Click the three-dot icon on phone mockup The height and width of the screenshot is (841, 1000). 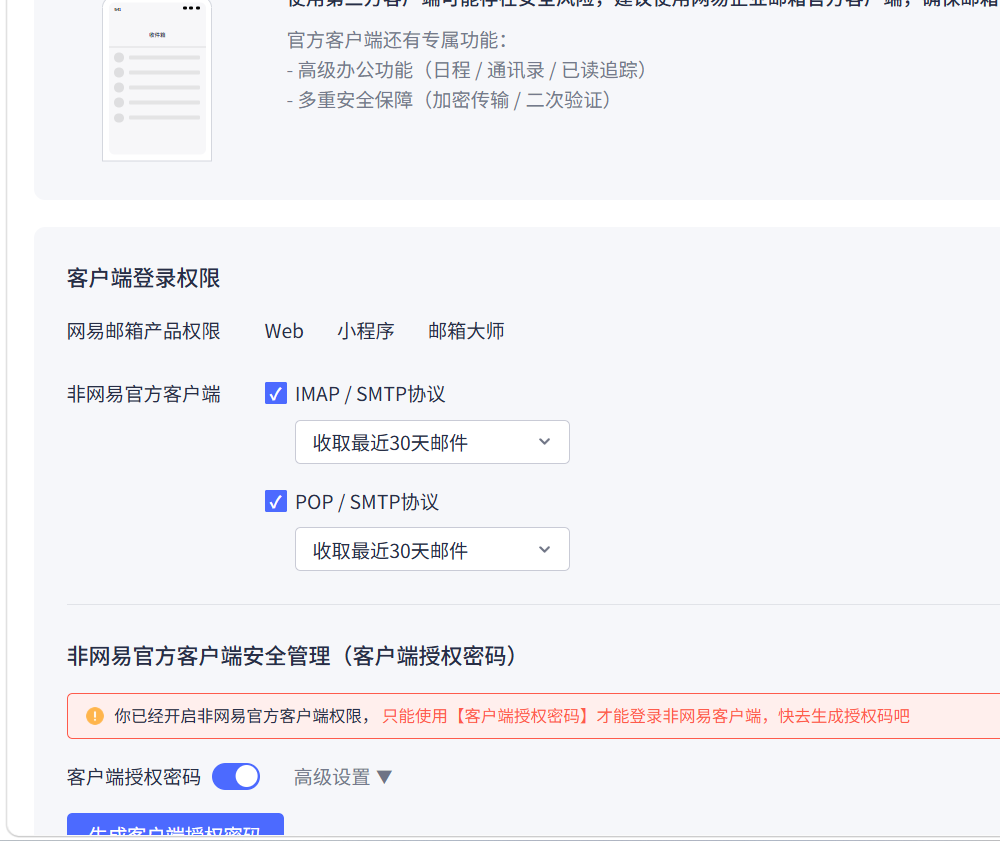click(x=191, y=8)
